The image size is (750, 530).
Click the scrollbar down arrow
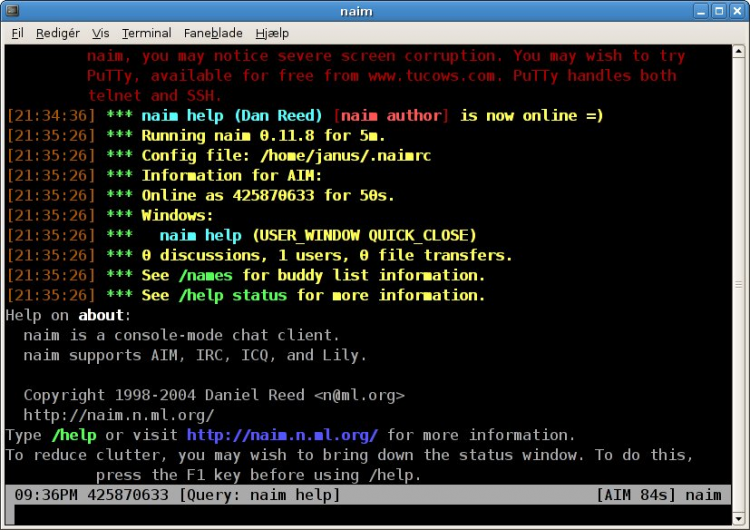coord(739,519)
